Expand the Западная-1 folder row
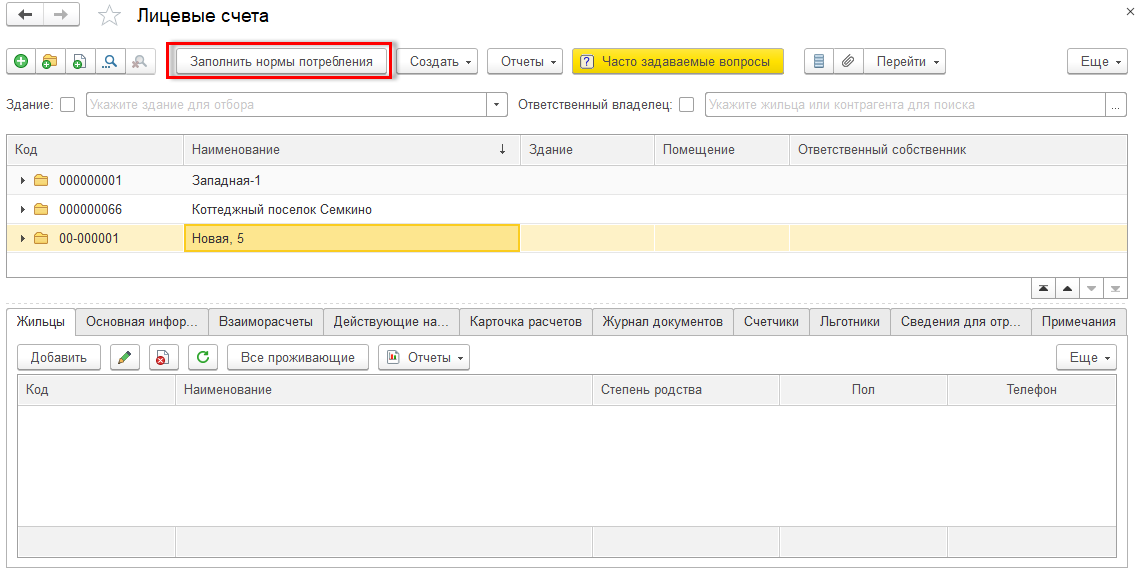 coord(23,181)
